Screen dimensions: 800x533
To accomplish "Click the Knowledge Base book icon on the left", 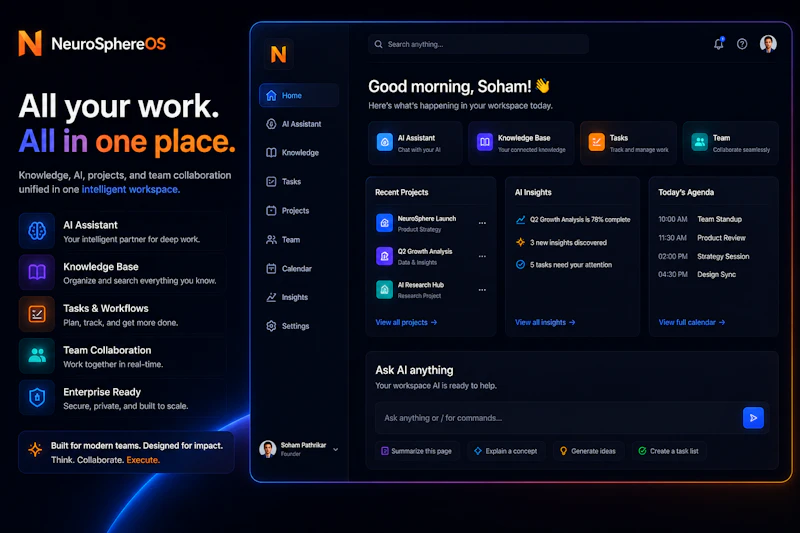I will tap(37, 272).
